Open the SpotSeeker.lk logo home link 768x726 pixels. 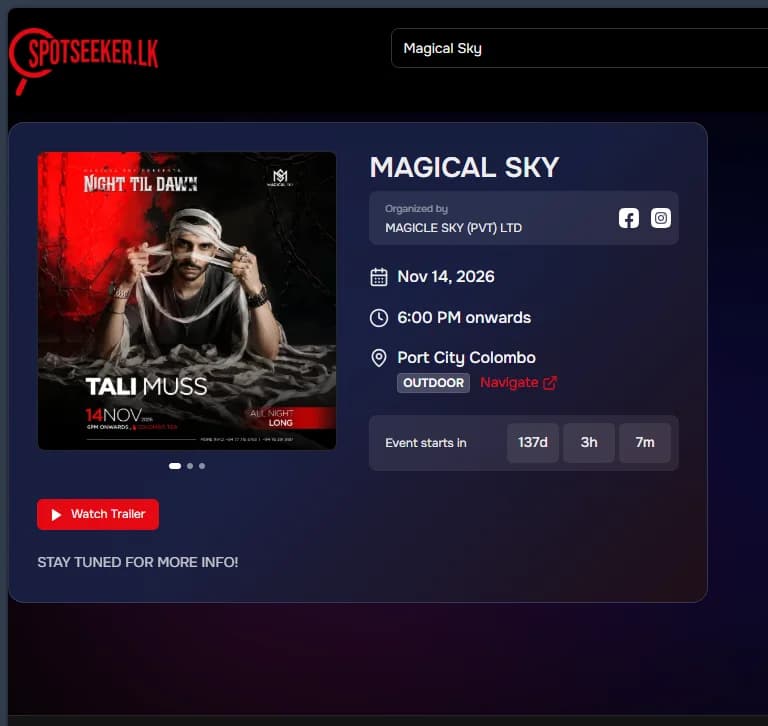coord(83,61)
